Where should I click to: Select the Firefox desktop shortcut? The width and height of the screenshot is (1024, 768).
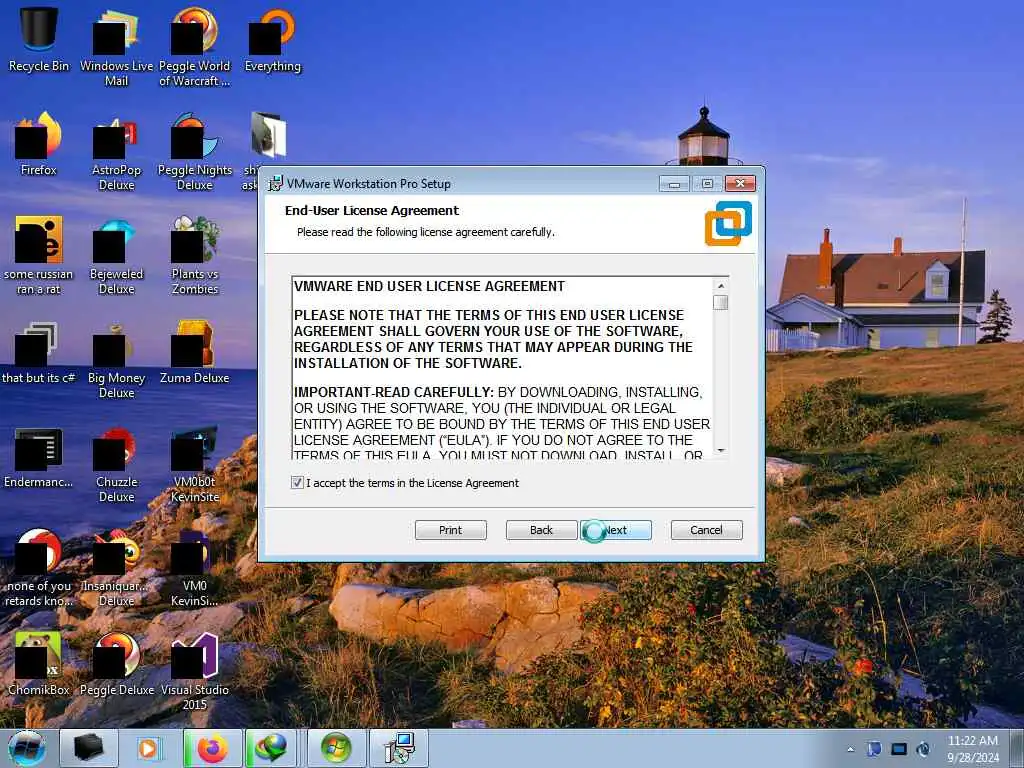[x=39, y=145]
